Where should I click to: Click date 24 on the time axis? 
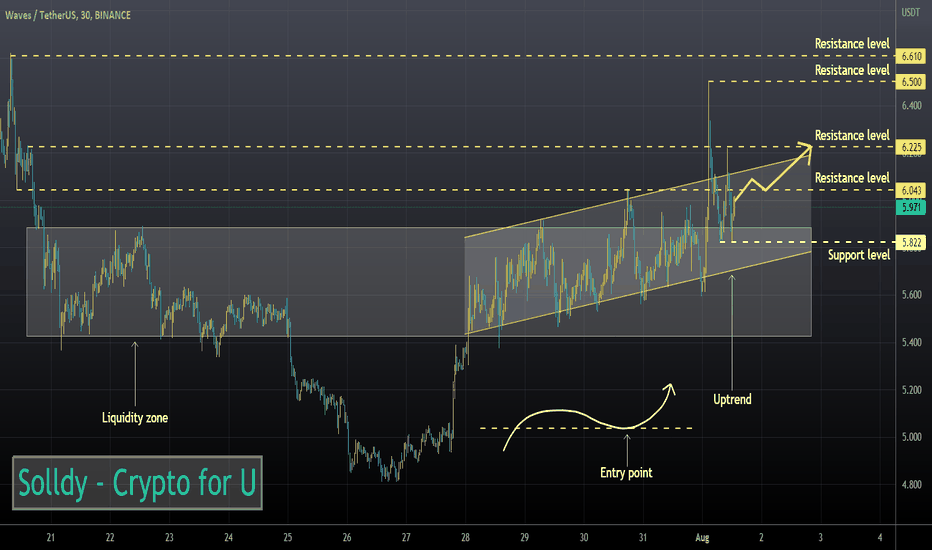point(228,538)
